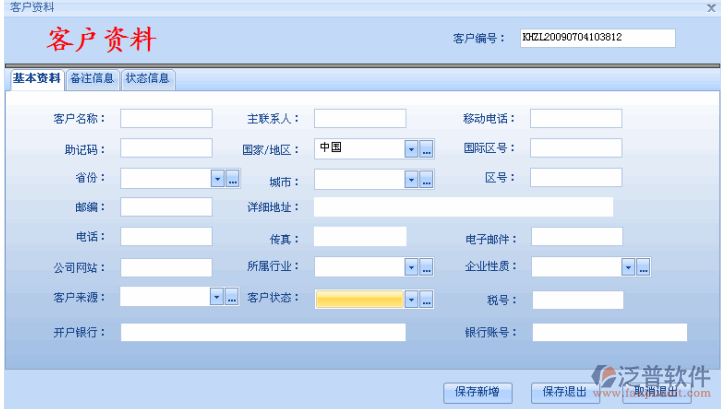Click the 客户名称 input field

pyautogui.click(x=166, y=118)
